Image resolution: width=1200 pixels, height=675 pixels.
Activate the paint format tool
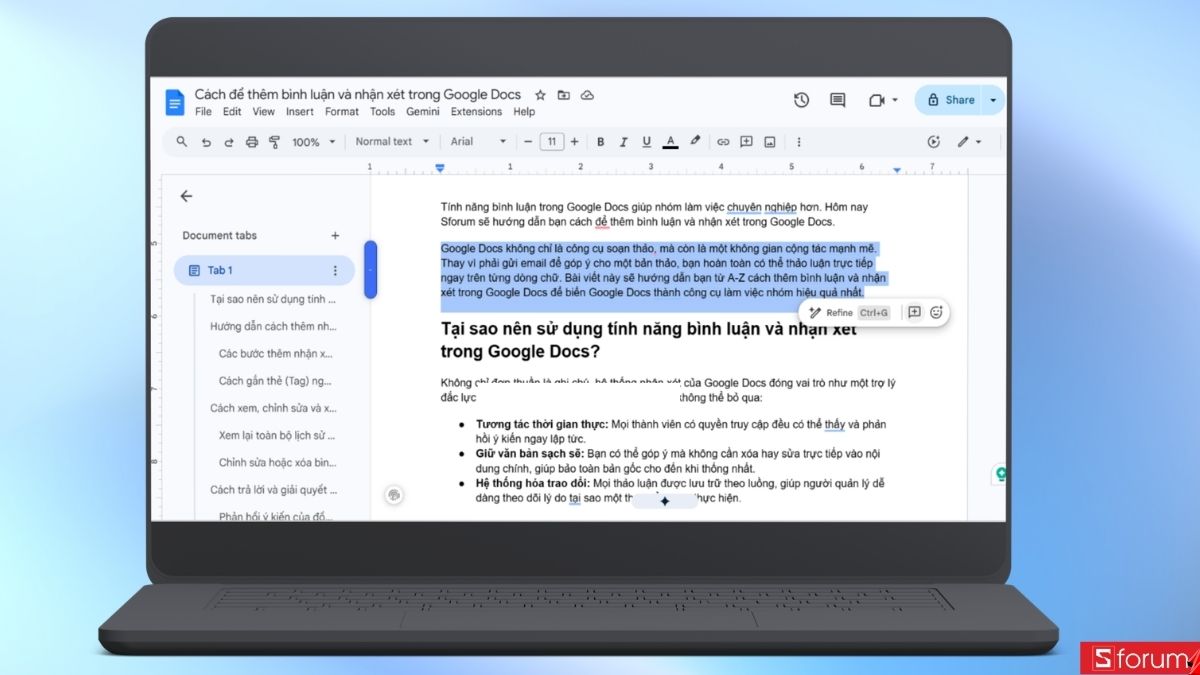click(x=274, y=142)
